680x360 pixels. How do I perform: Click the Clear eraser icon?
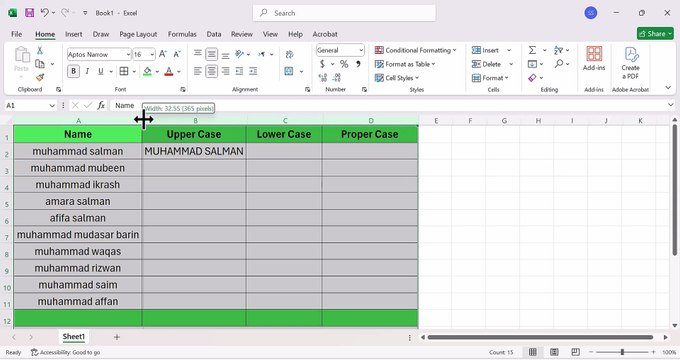click(532, 78)
